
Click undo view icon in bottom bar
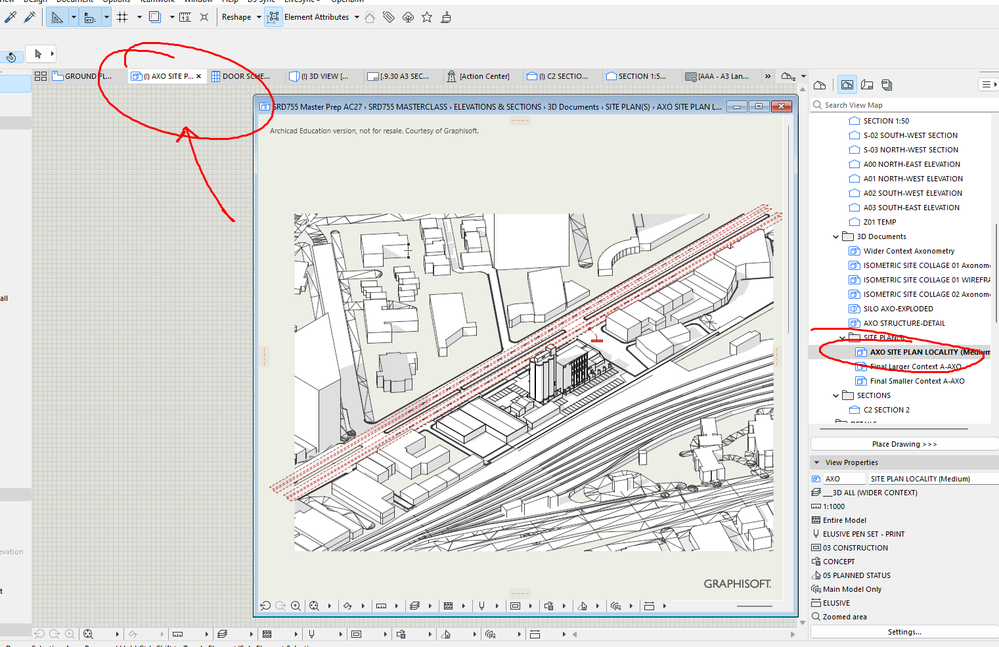265,606
